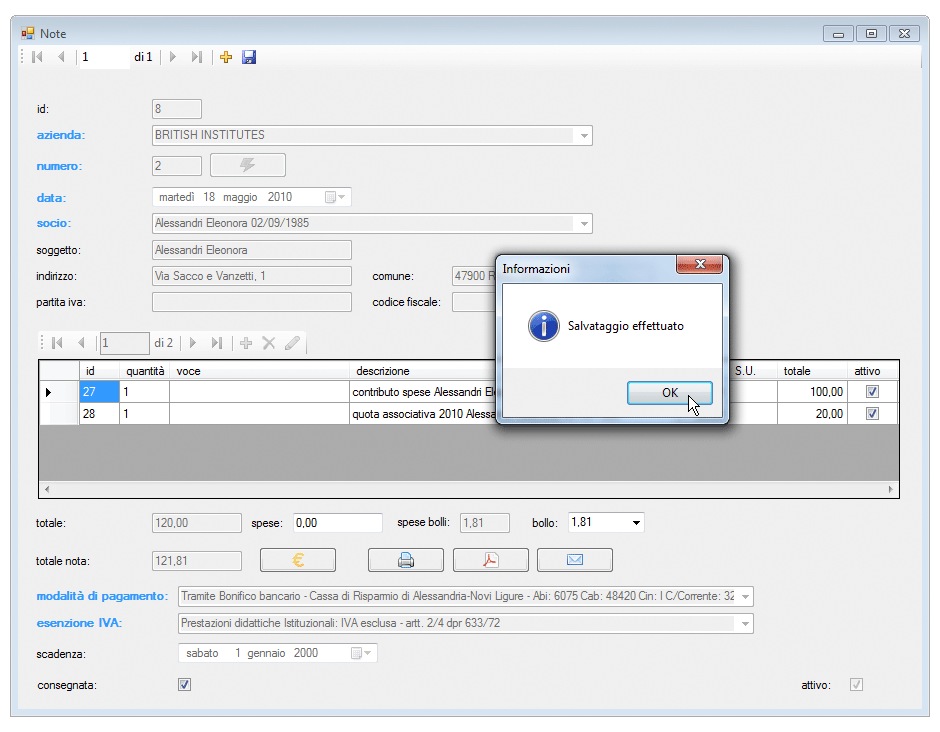Viewport: 940px width, 732px height.
Task: Click totale cell 100,00
Action: 812,392
